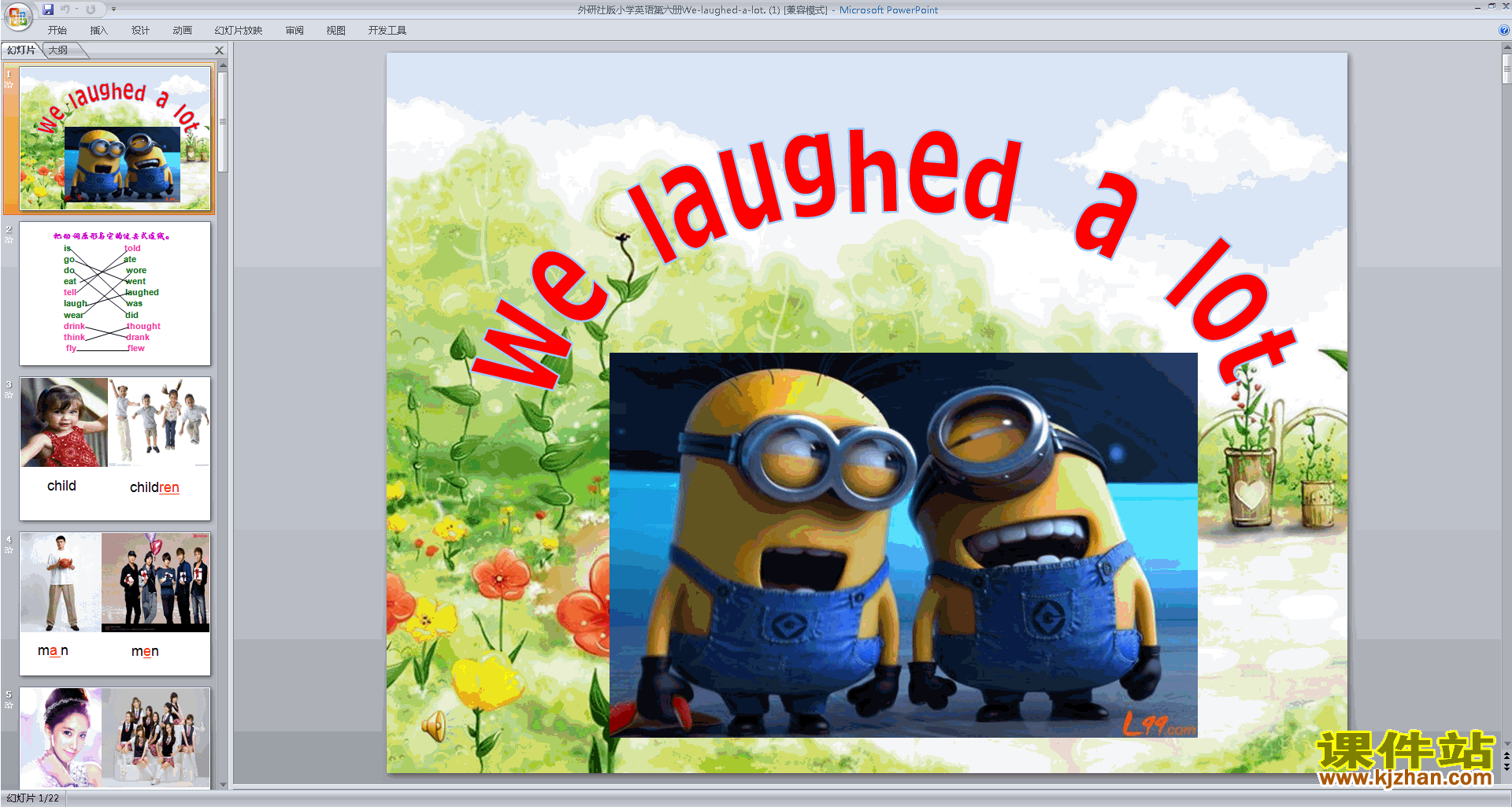
Task: Select slide 1 thumbnail with minions
Action: 115,139
